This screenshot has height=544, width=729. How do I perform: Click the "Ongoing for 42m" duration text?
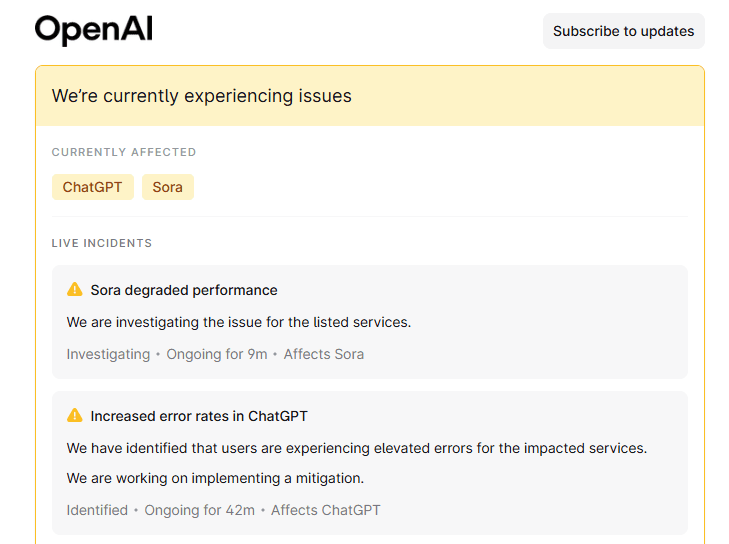(199, 510)
